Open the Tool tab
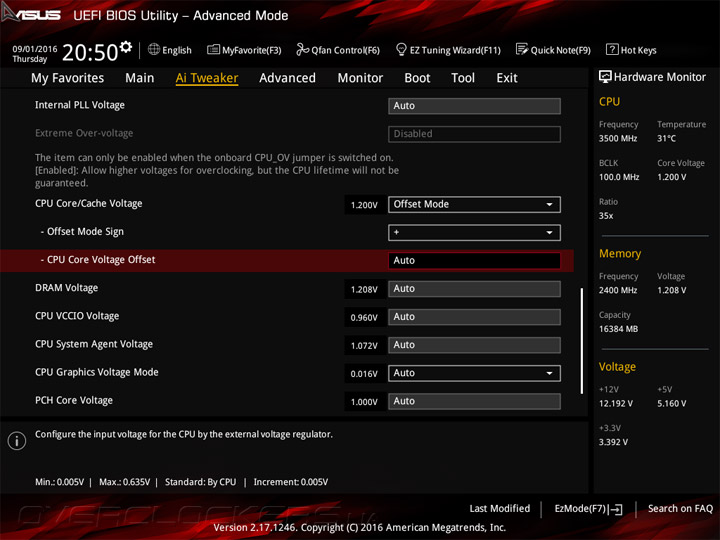The width and height of the screenshot is (720, 540). click(x=463, y=78)
